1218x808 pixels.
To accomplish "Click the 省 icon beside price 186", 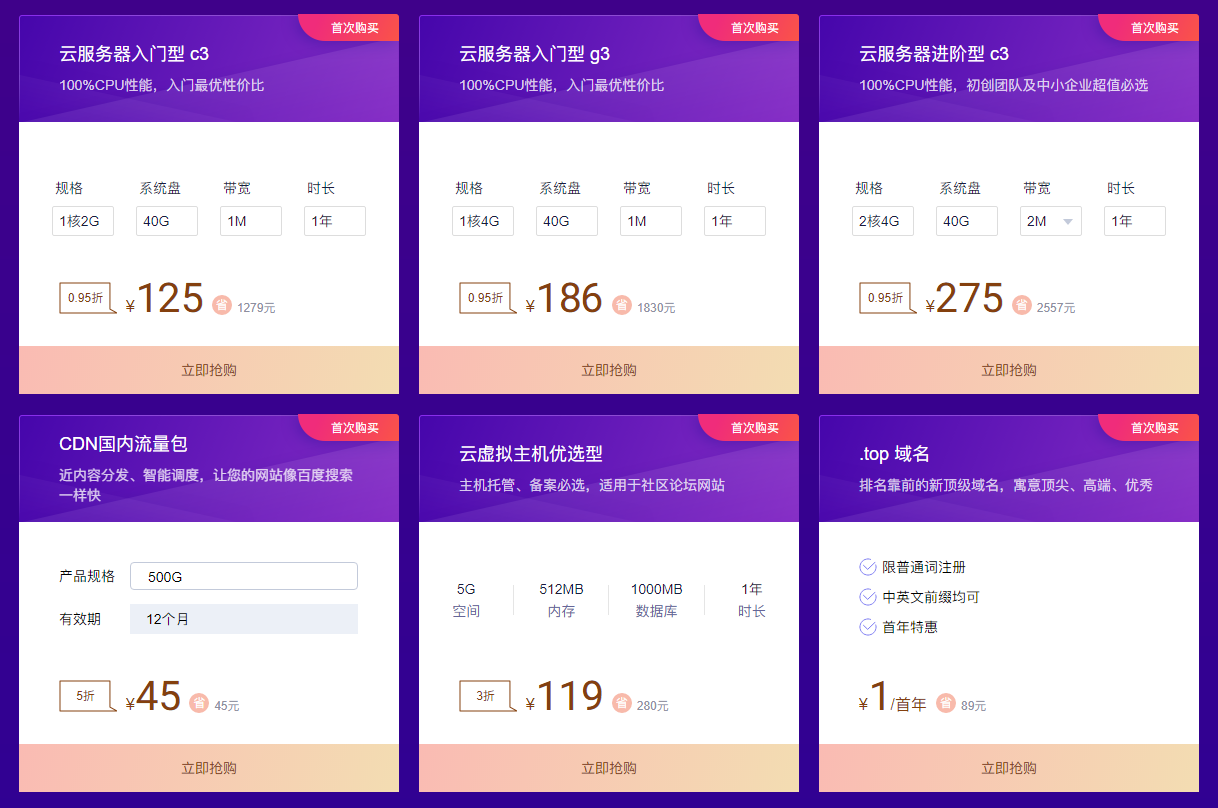I will tap(621, 305).
